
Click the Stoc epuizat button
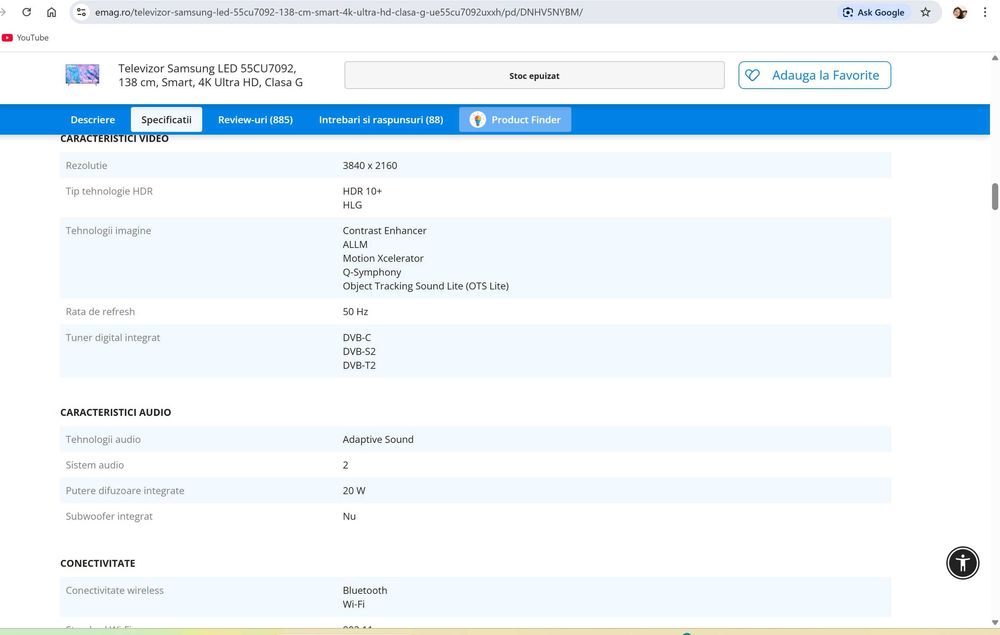click(534, 75)
